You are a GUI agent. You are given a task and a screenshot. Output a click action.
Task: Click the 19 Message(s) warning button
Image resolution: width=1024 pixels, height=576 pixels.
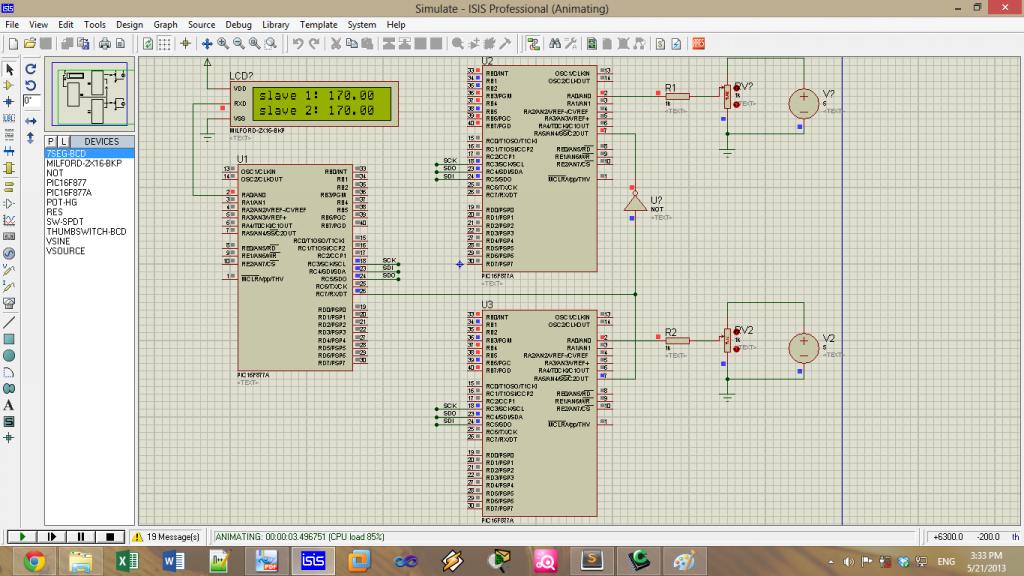(x=166, y=537)
